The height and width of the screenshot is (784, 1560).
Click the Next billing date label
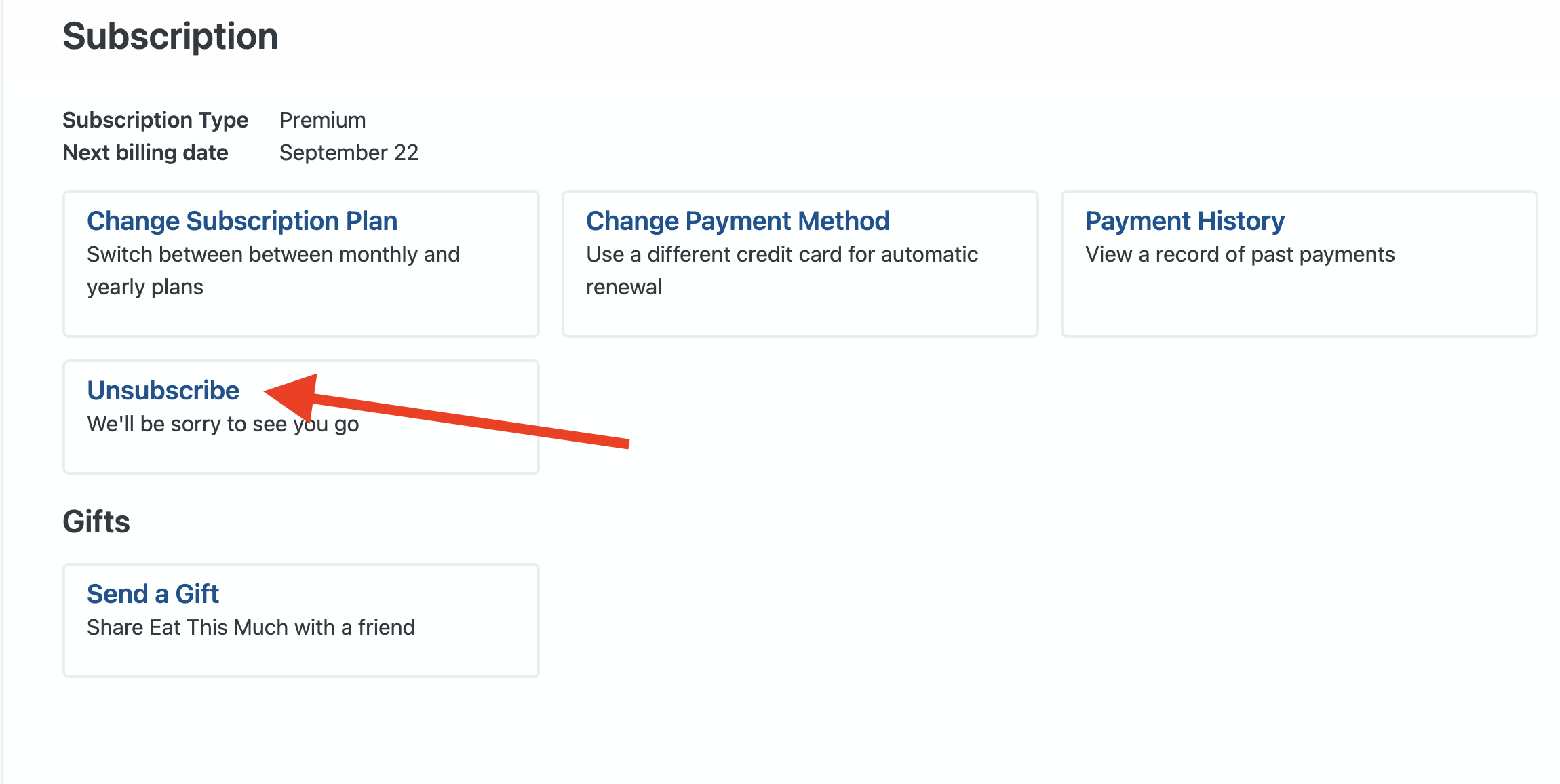point(145,153)
